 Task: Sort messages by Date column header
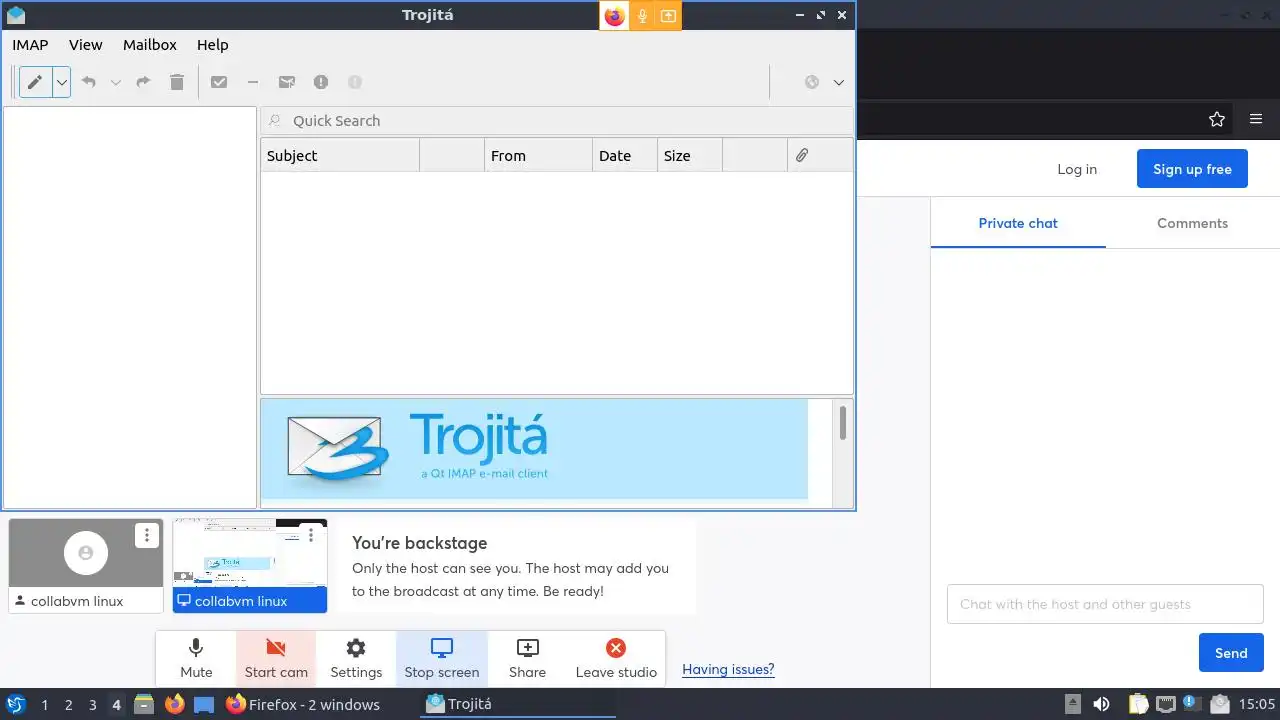click(x=625, y=155)
